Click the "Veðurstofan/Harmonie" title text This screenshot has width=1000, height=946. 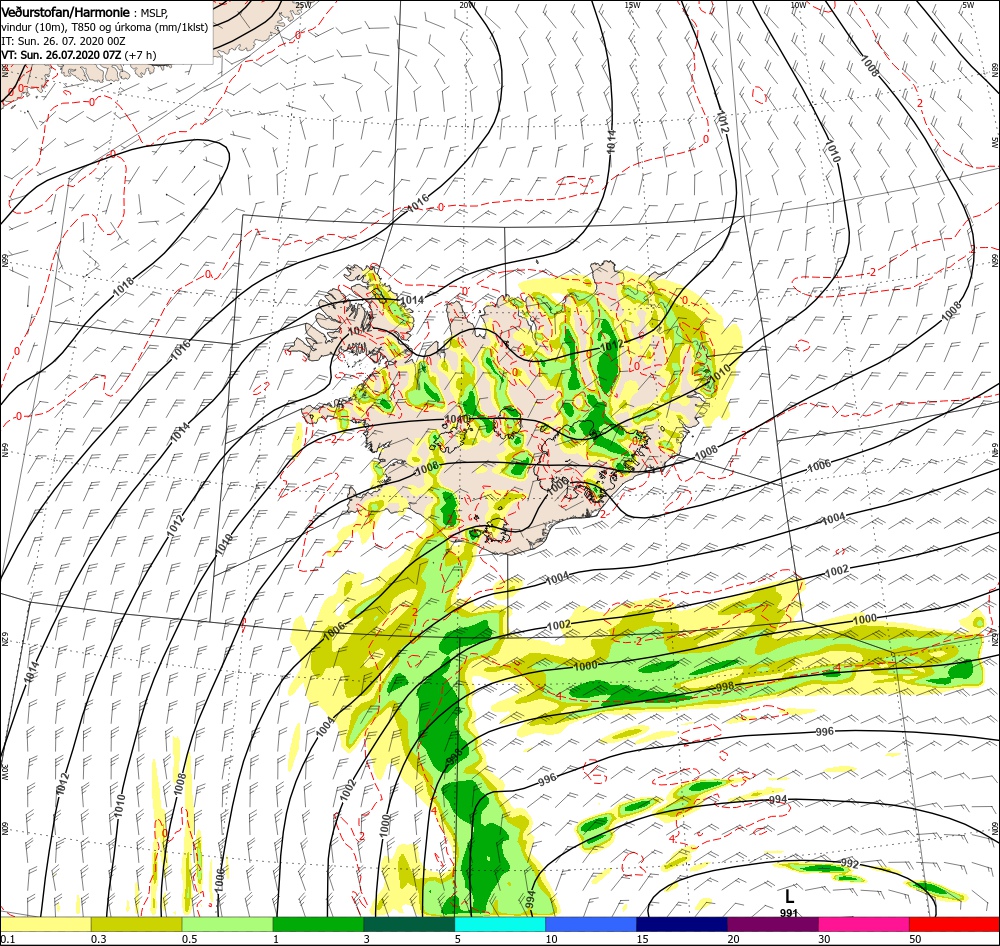point(66,13)
